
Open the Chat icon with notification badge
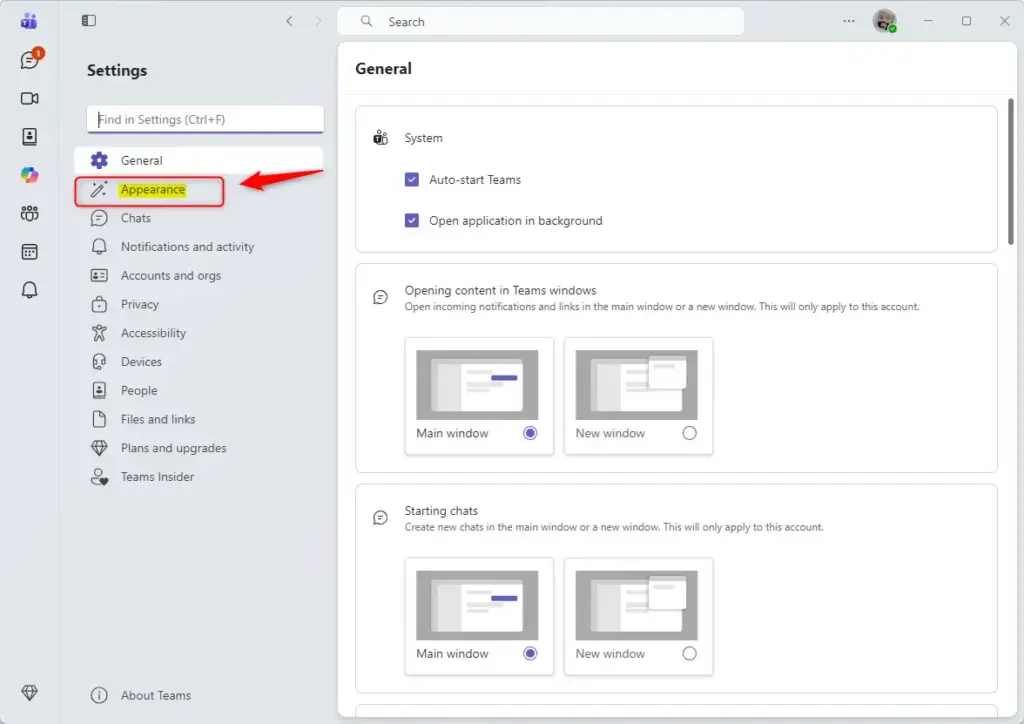30,59
